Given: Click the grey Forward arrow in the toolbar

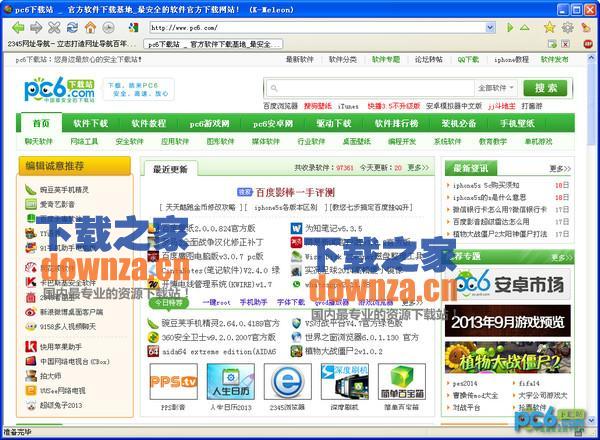Looking at the screenshot, I should (36, 27).
